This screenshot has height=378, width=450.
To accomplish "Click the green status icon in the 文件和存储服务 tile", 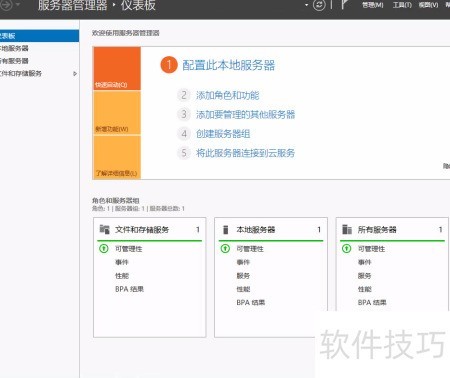I will pyautogui.click(x=104, y=249).
